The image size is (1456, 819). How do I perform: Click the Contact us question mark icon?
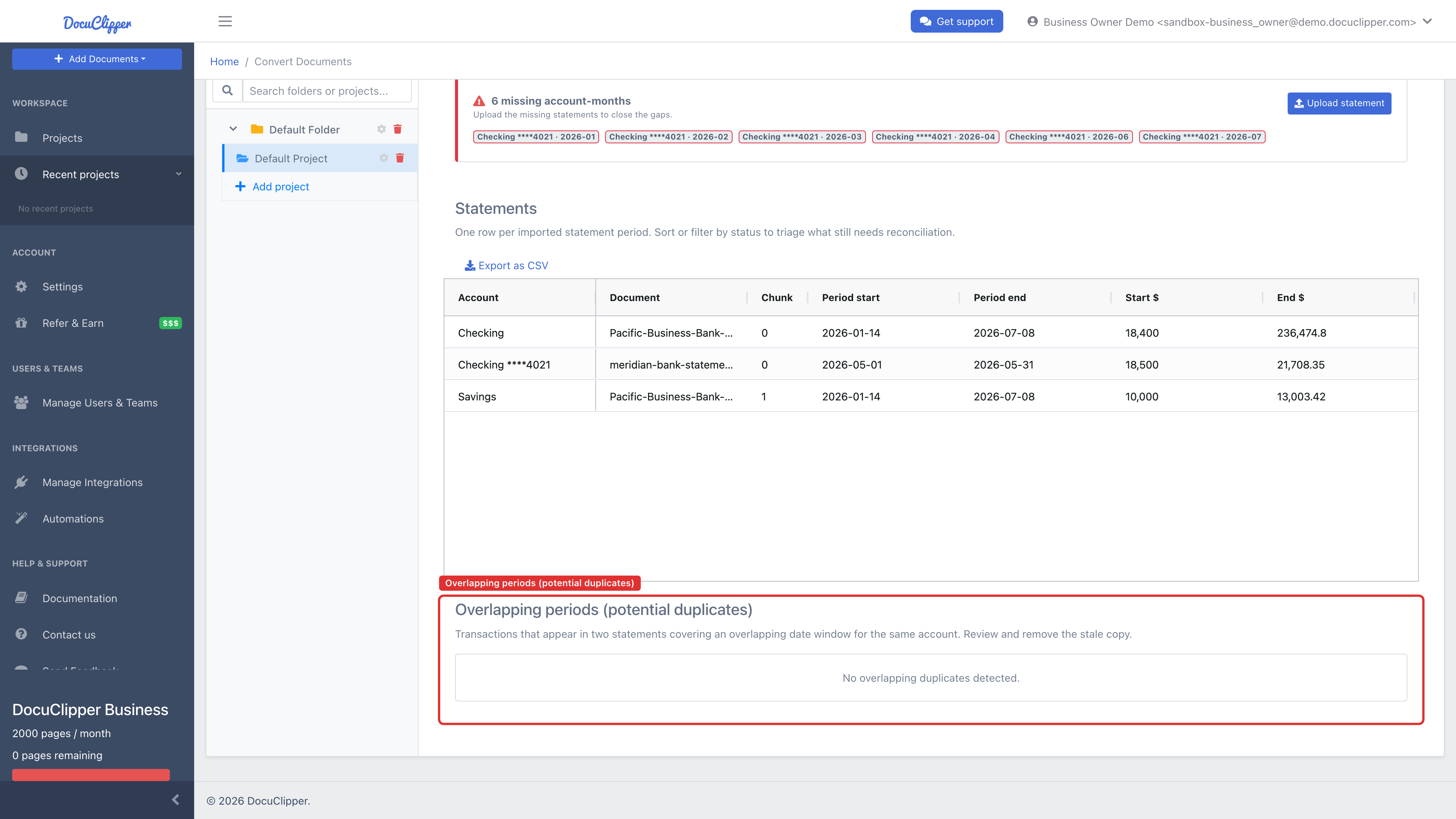21,634
